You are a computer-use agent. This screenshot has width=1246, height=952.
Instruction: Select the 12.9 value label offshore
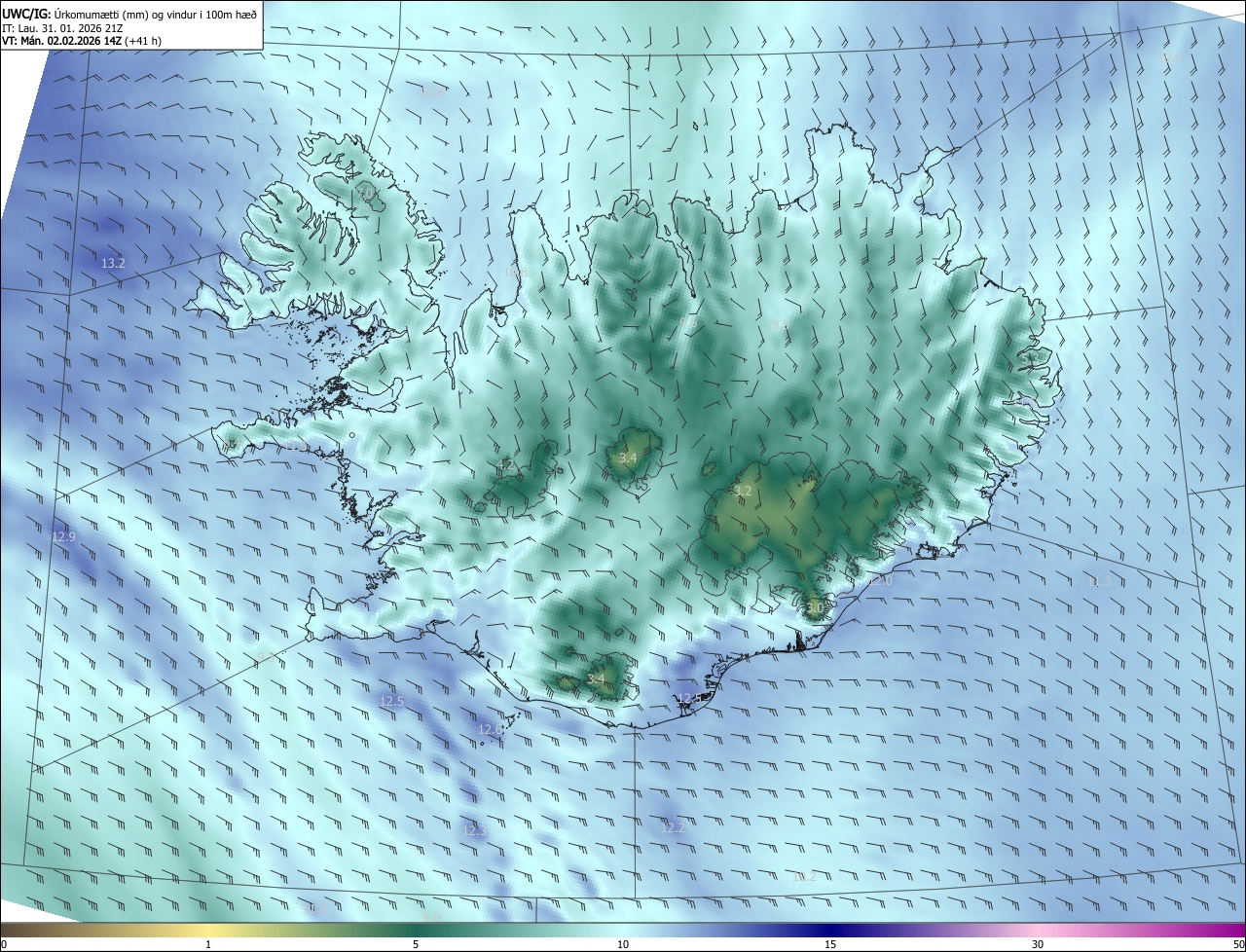(63, 536)
